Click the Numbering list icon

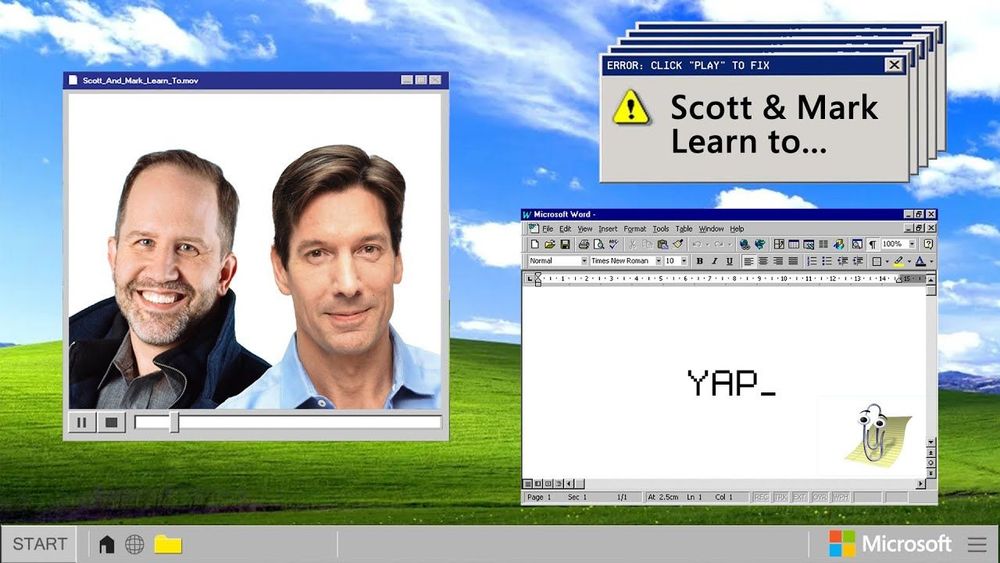(x=812, y=261)
